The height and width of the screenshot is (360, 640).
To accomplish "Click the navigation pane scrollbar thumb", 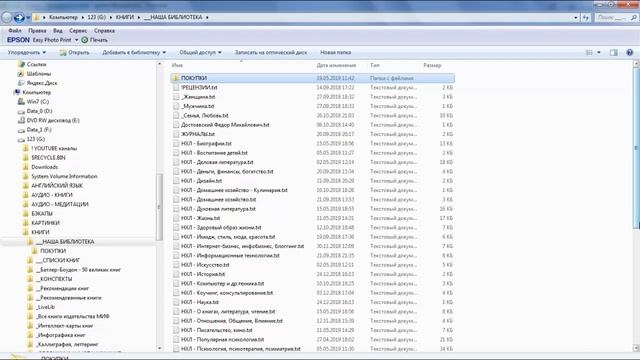I will coord(159,207).
